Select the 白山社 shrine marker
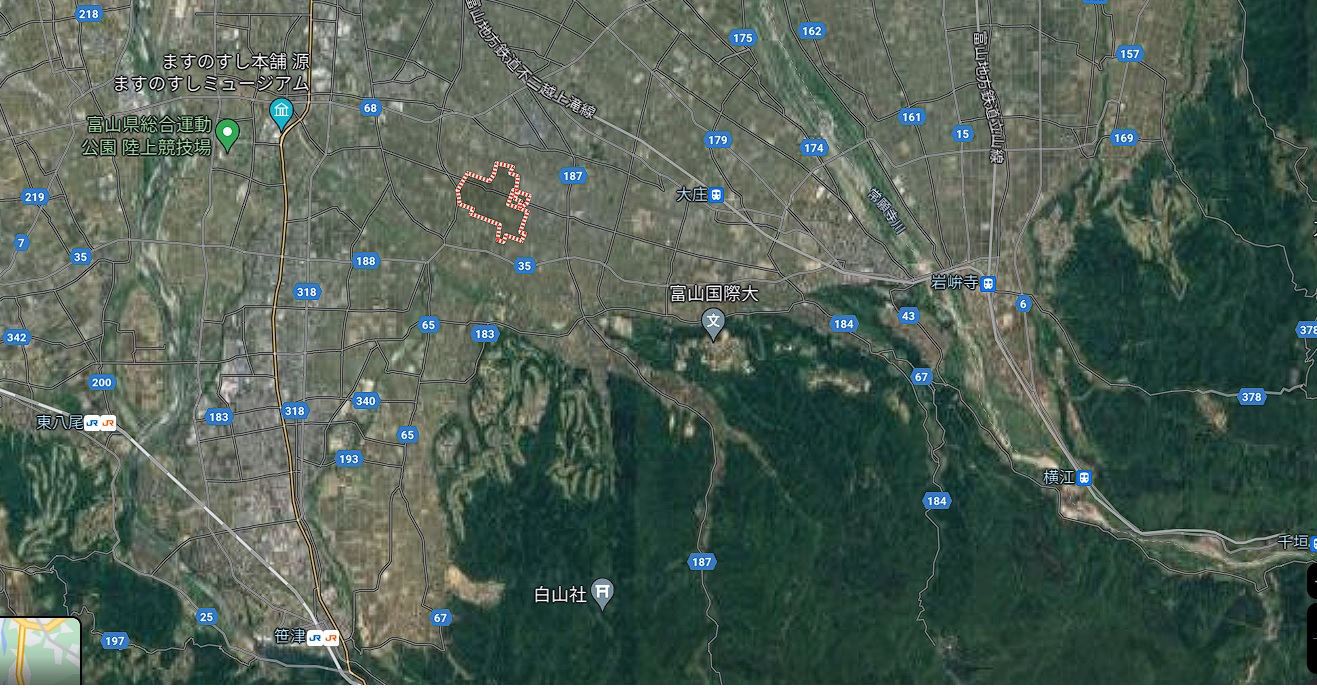The image size is (1317, 690). pyautogui.click(x=602, y=593)
